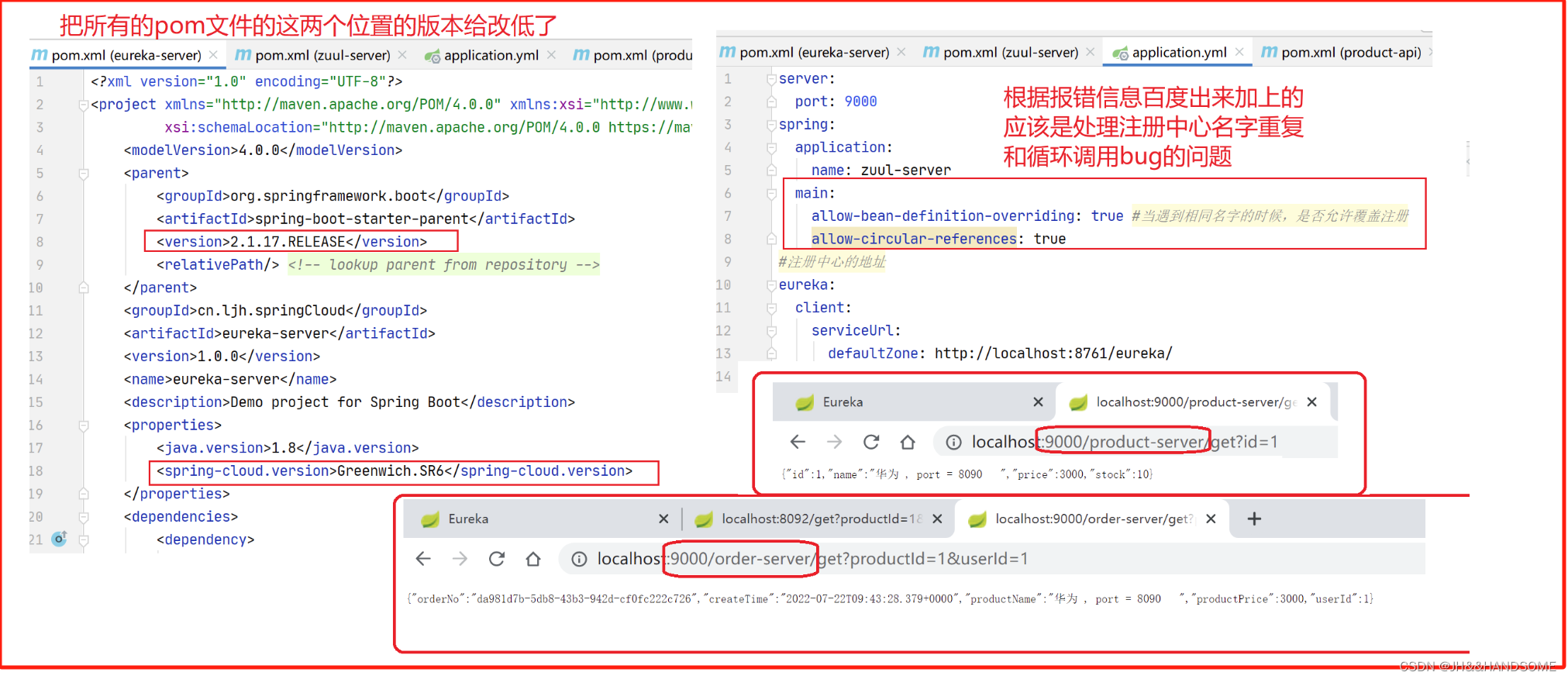Click port: 9000 line in application.yml

pyautogui.click(x=836, y=102)
